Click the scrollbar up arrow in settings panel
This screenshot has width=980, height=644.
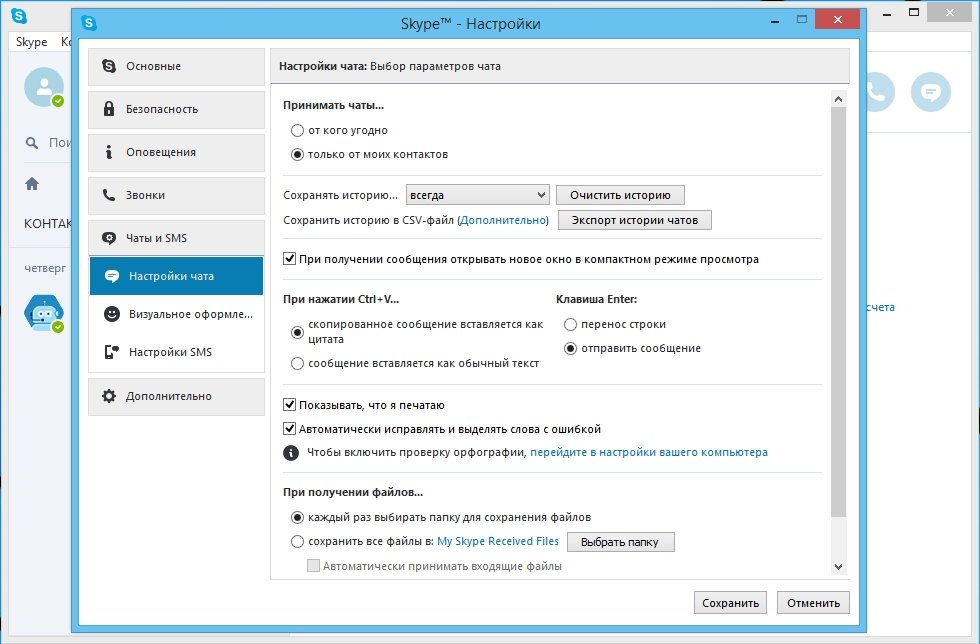[x=839, y=99]
